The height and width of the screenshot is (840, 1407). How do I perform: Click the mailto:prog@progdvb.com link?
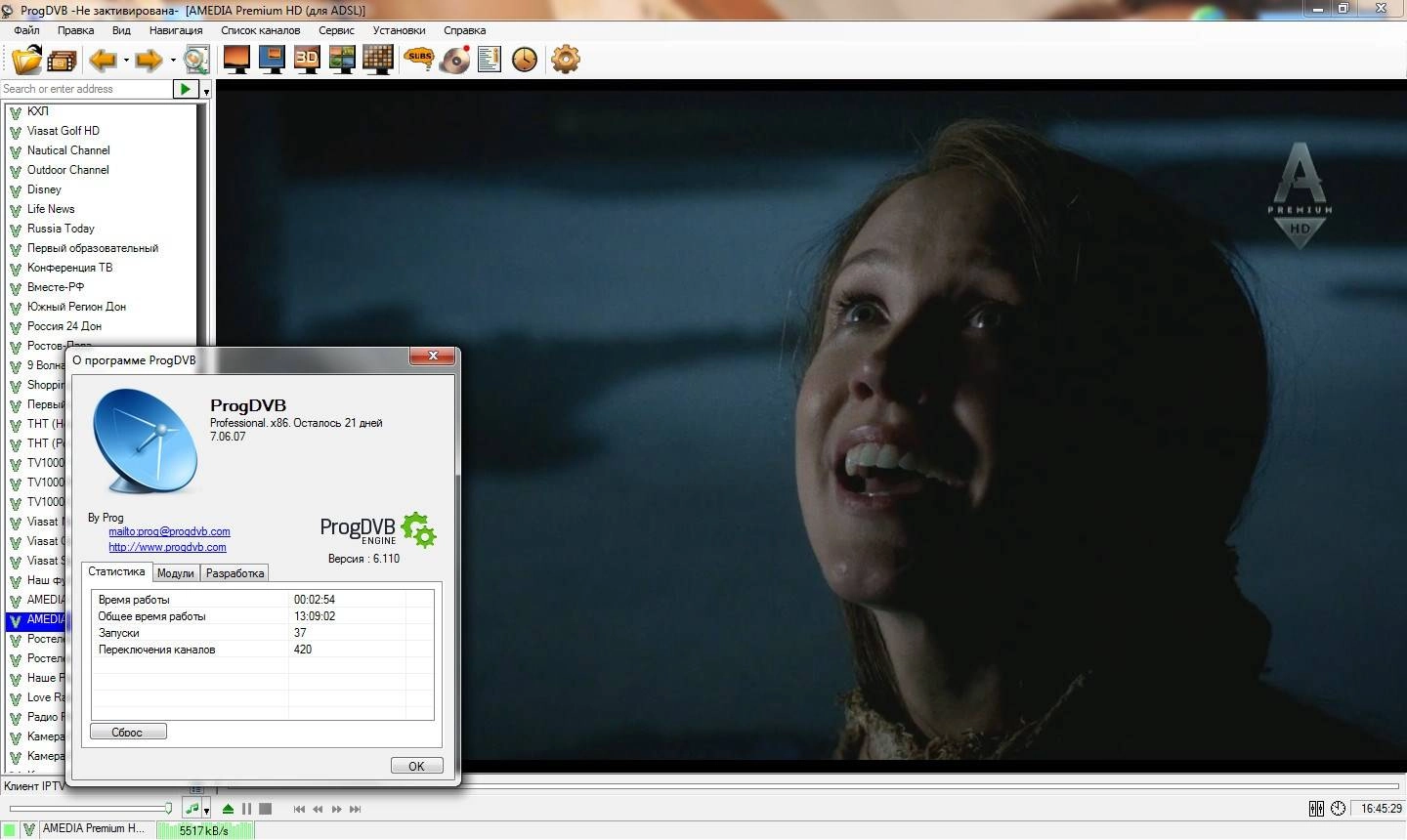point(169,531)
